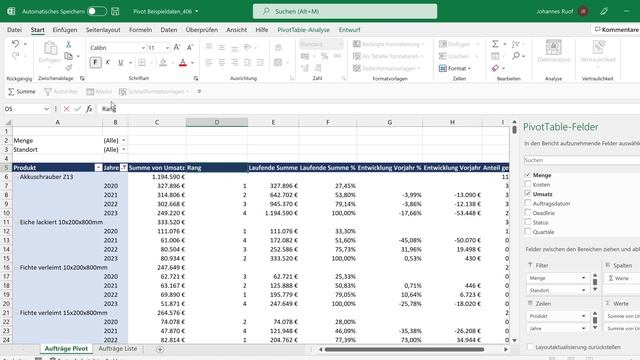The height and width of the screenshot is (360, 640).
Task: Open the Produkt column filter dropdown
Action: pos(98,168)
